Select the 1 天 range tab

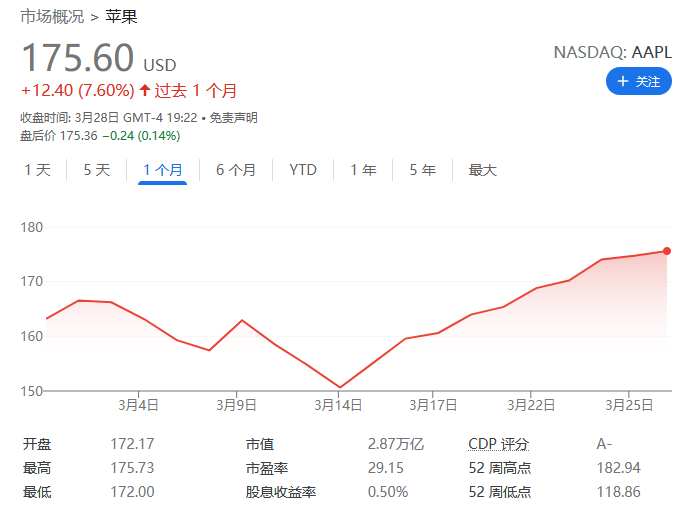tap(38, 170)
